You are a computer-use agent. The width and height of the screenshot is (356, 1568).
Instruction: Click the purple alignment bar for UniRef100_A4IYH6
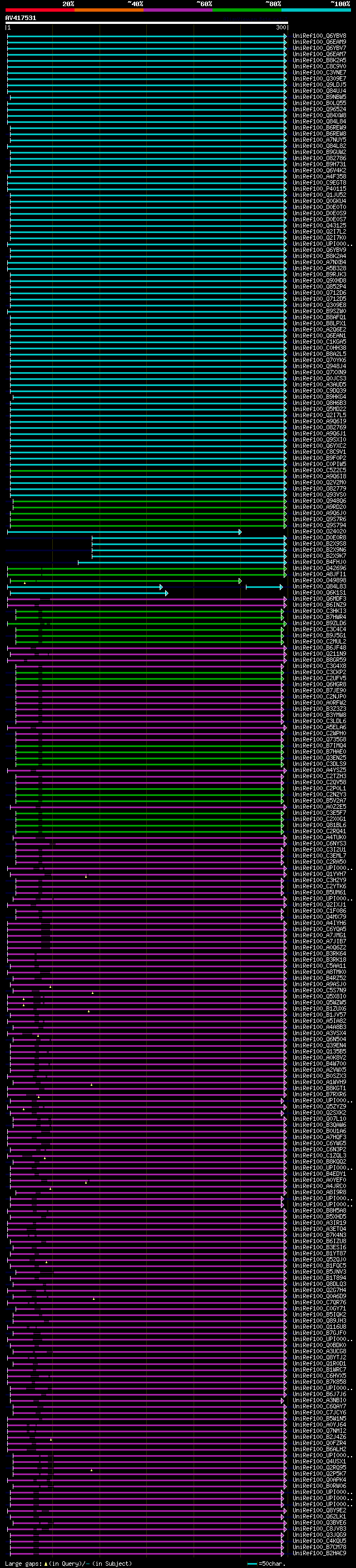(147, 923)
